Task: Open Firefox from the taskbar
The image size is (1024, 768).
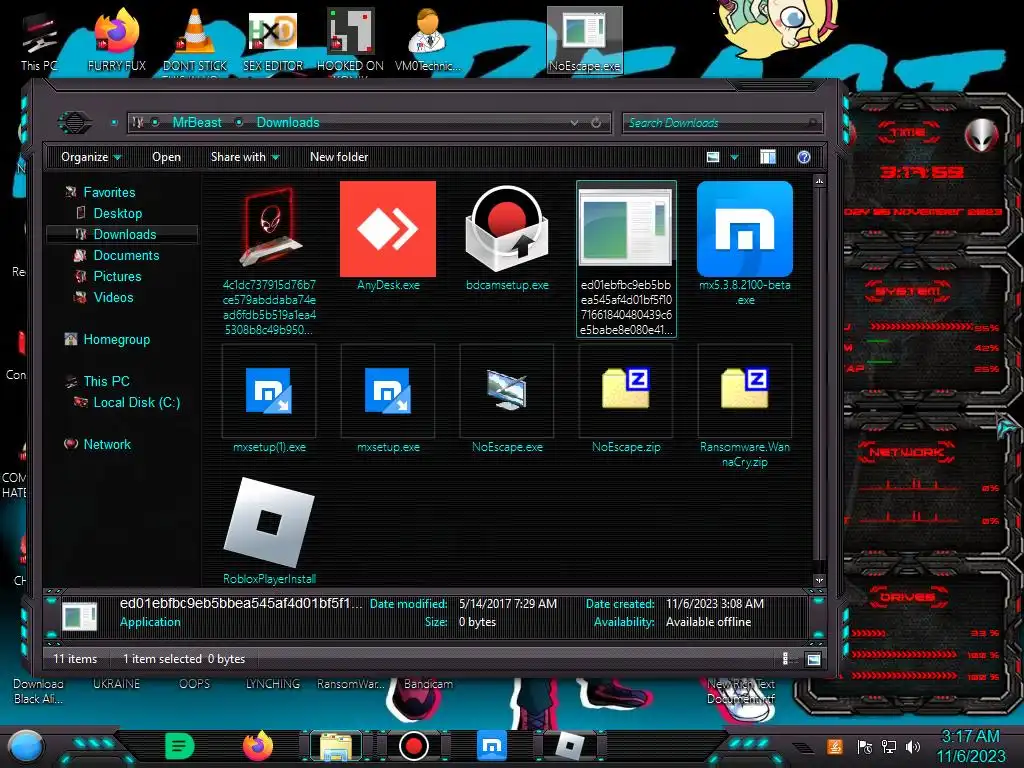Action: coord(258,745)
